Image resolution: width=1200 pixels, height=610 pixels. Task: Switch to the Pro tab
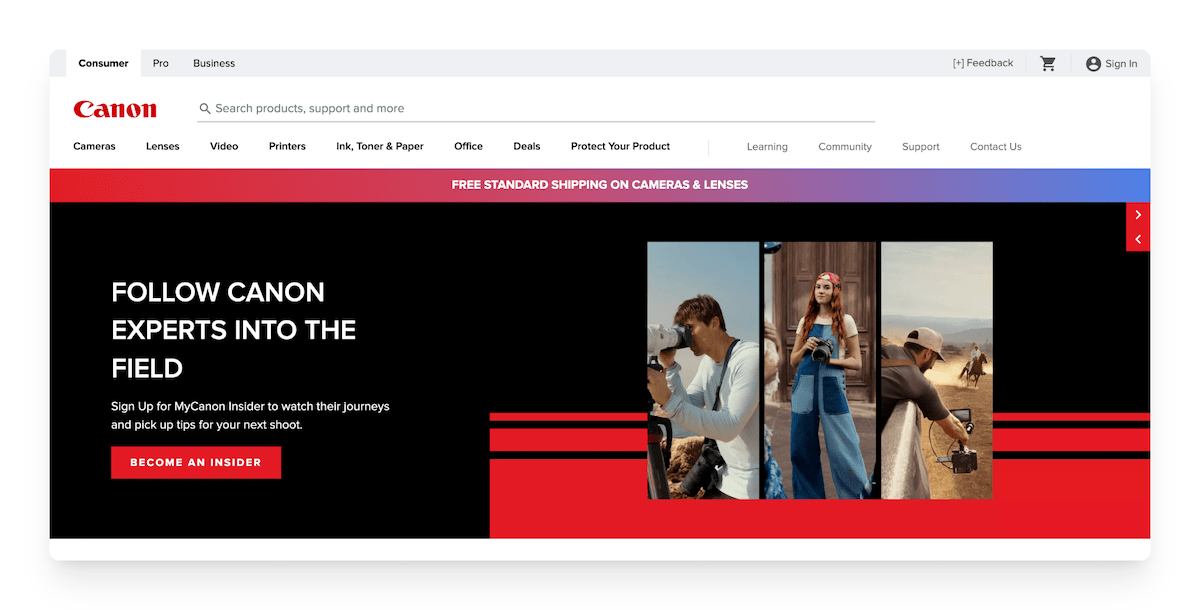tap(161, 63)
